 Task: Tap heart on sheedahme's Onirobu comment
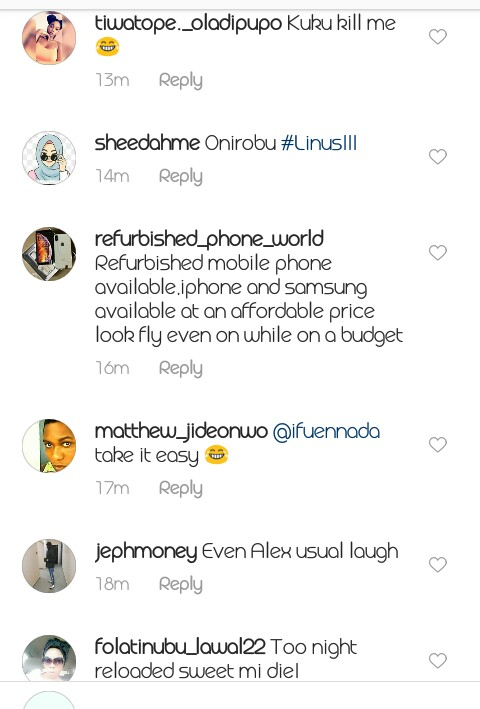click(438, 156)
